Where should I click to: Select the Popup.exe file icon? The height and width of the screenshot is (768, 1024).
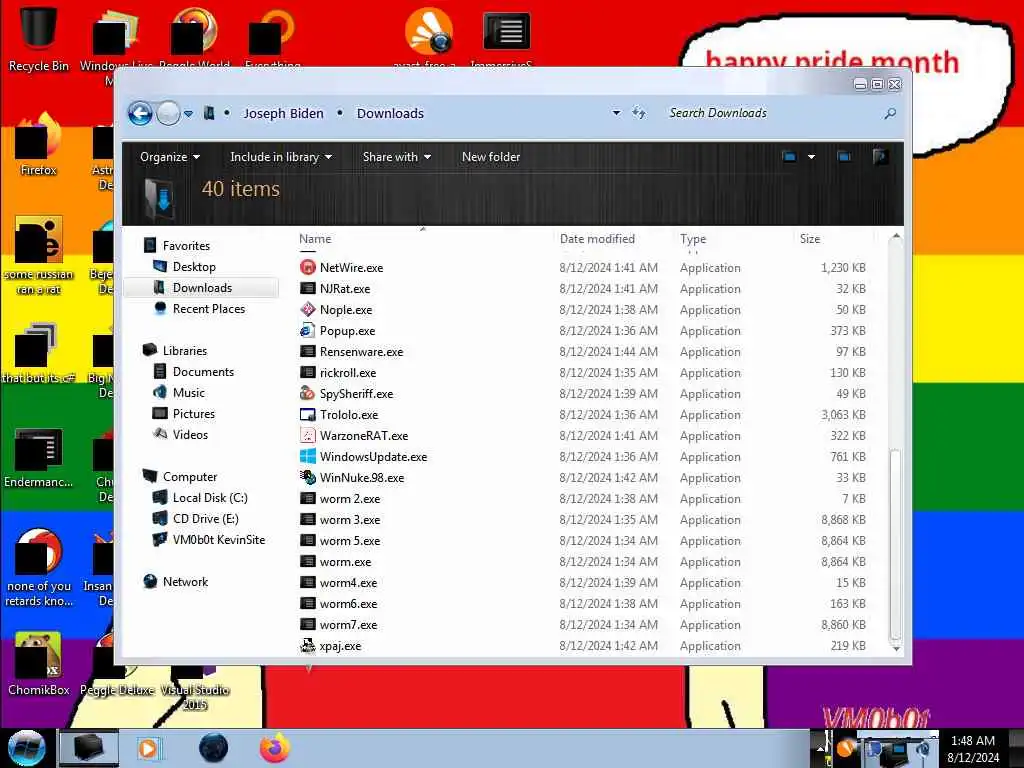[308, 330]
